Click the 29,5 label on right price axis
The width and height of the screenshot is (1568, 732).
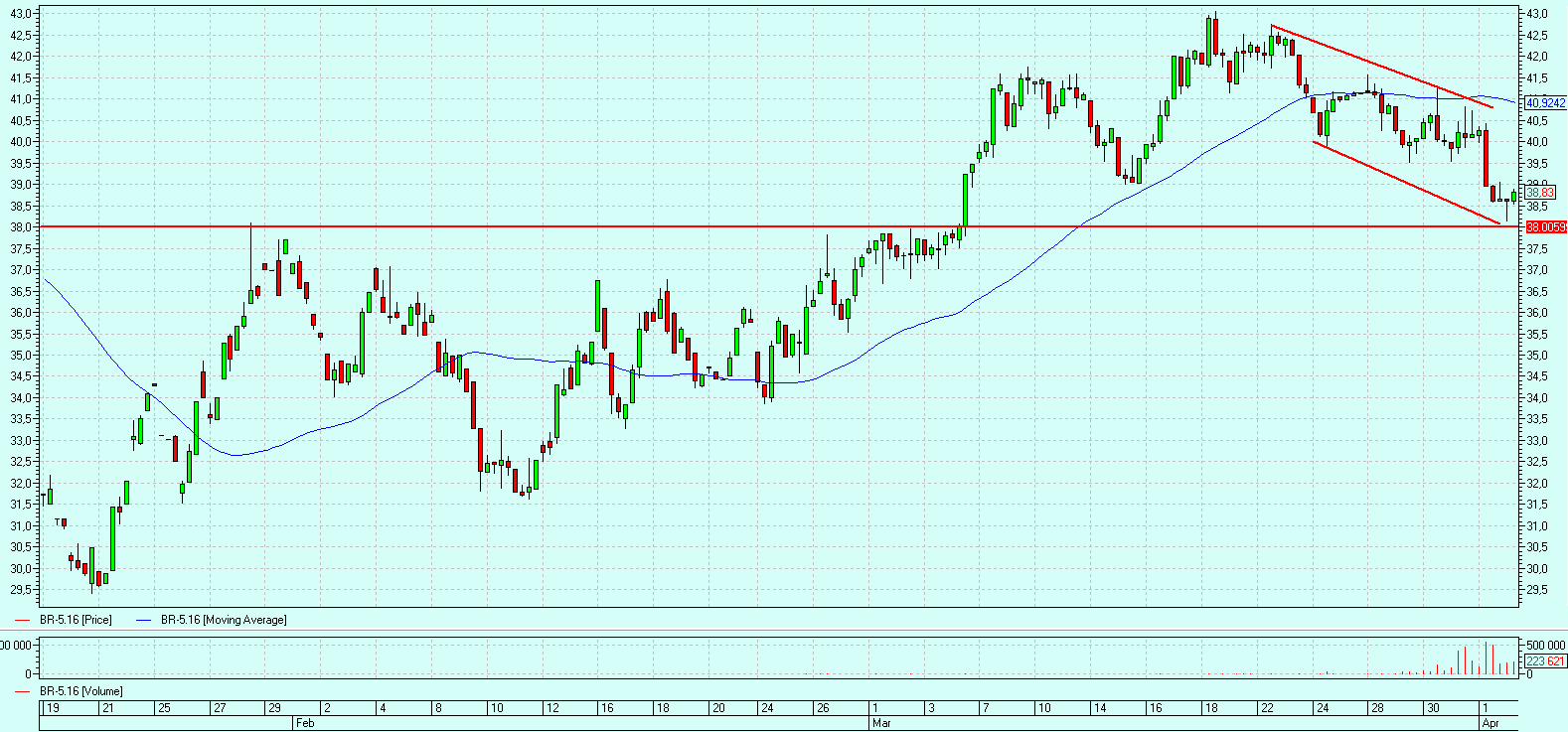point(1537,590)
